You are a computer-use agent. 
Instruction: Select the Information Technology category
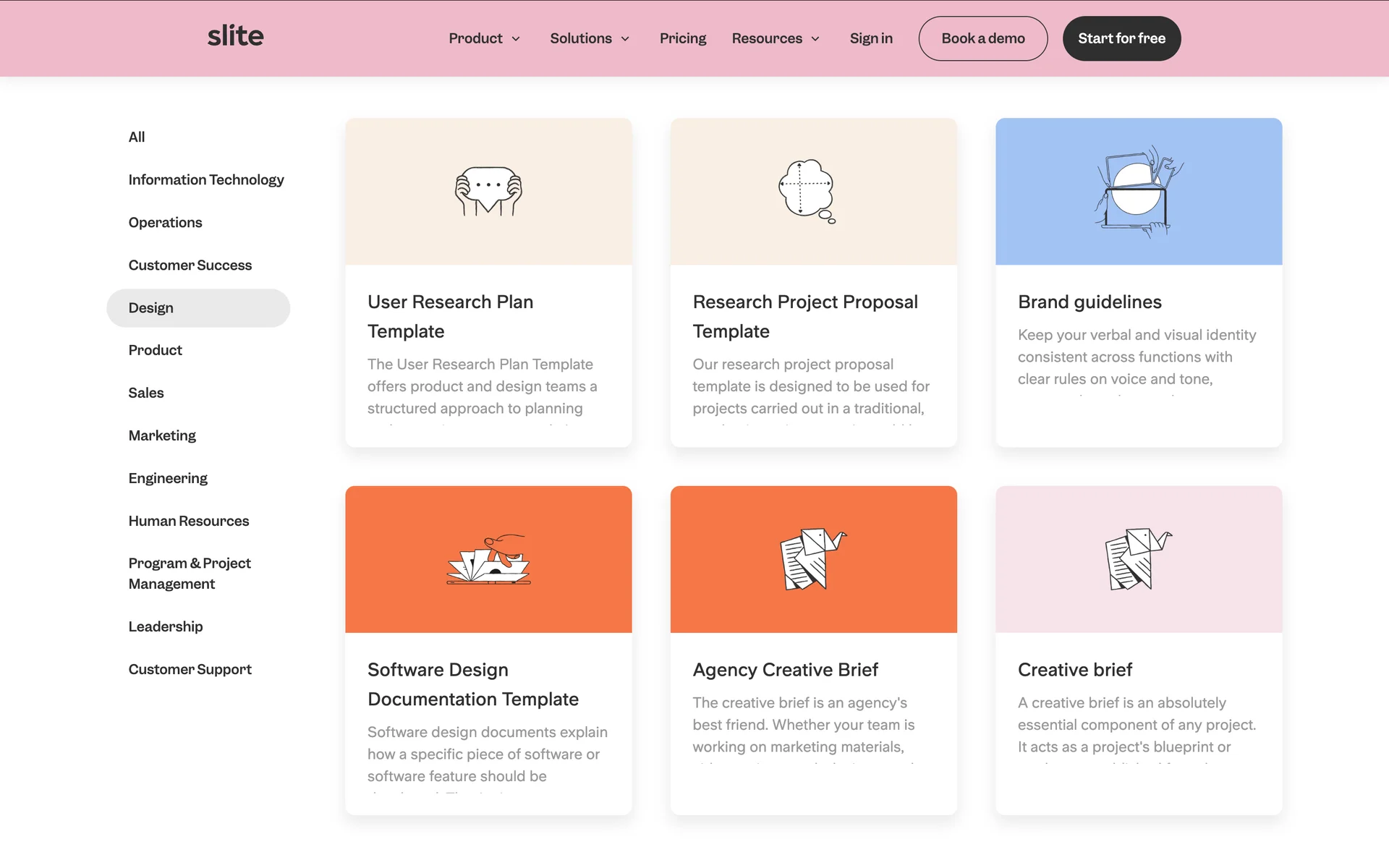coord(206,179)
